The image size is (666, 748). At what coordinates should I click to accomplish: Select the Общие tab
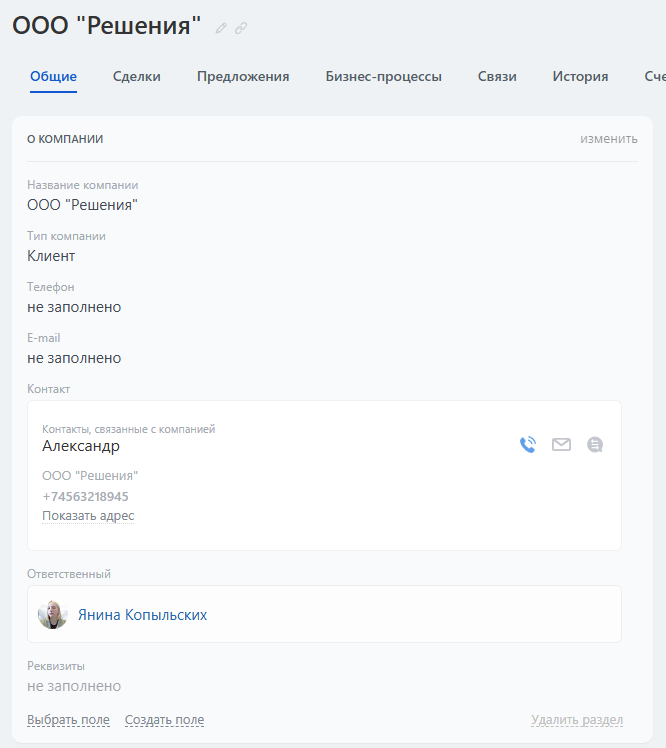pyautogui.click(x=53, y=76)
